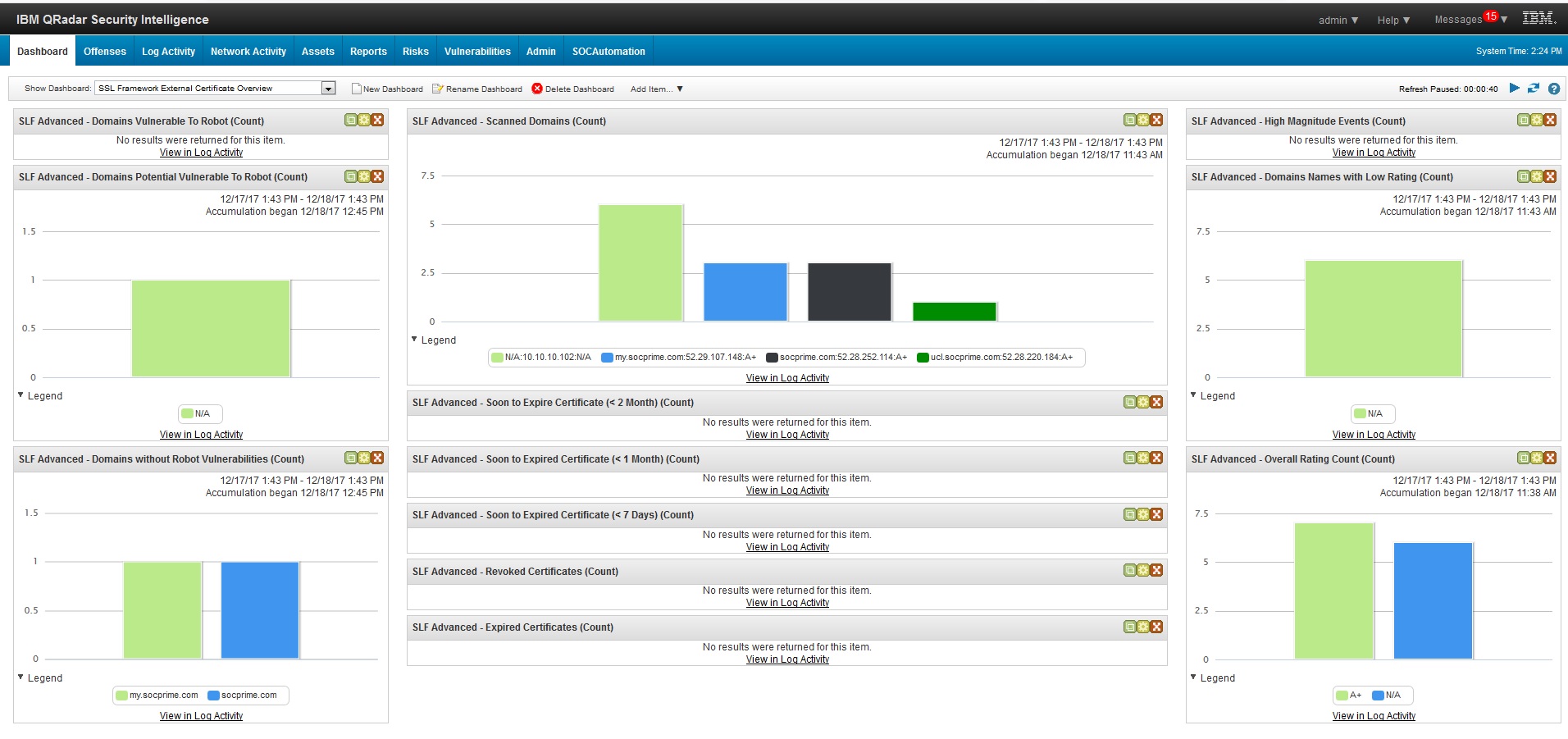Collapse Legend in Overall Rating Count chart
The width and height of the screenshot is (1568, 739).
click(x=1193, y=677)
